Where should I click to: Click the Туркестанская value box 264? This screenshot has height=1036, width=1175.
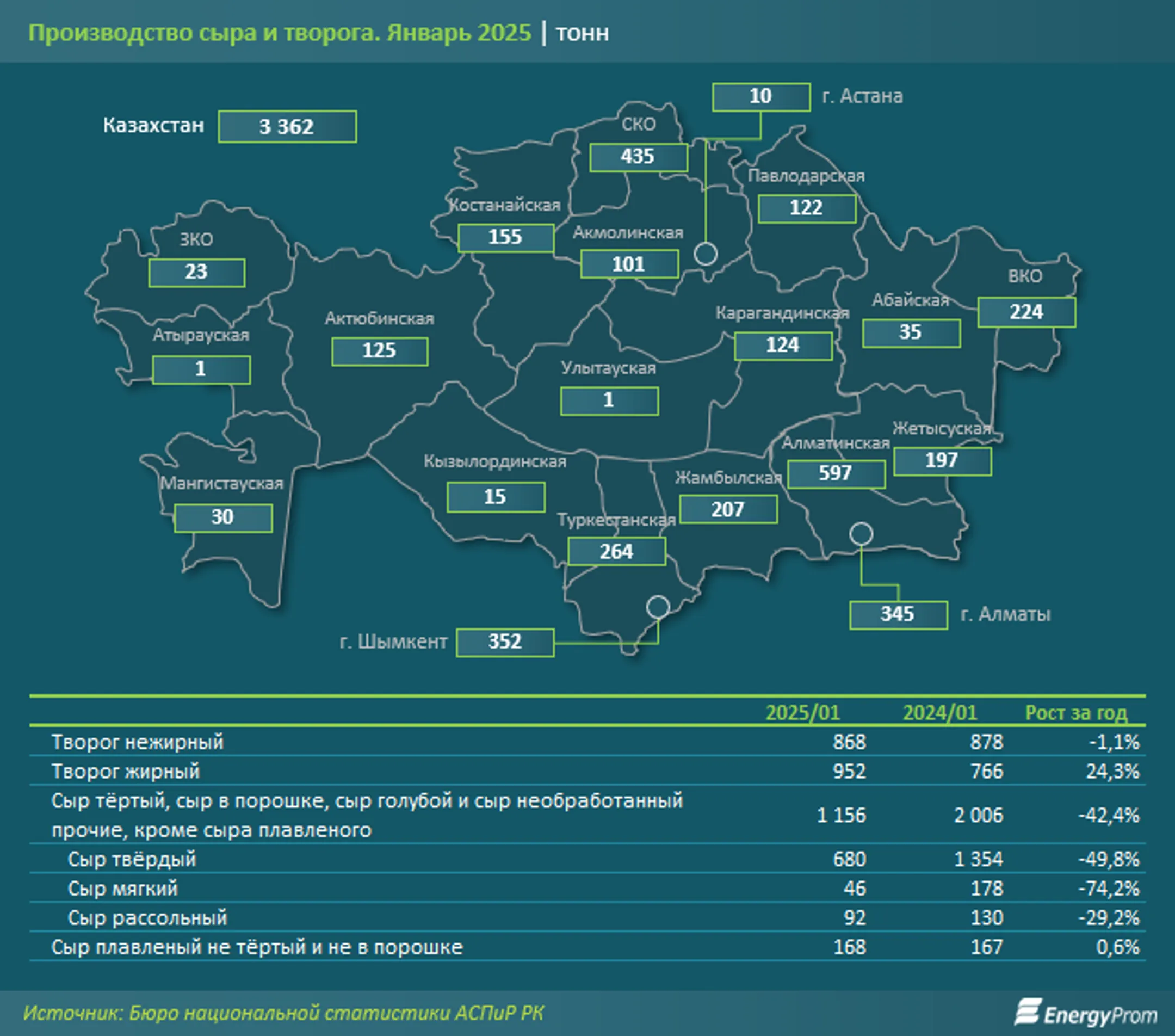click(617, 551)
